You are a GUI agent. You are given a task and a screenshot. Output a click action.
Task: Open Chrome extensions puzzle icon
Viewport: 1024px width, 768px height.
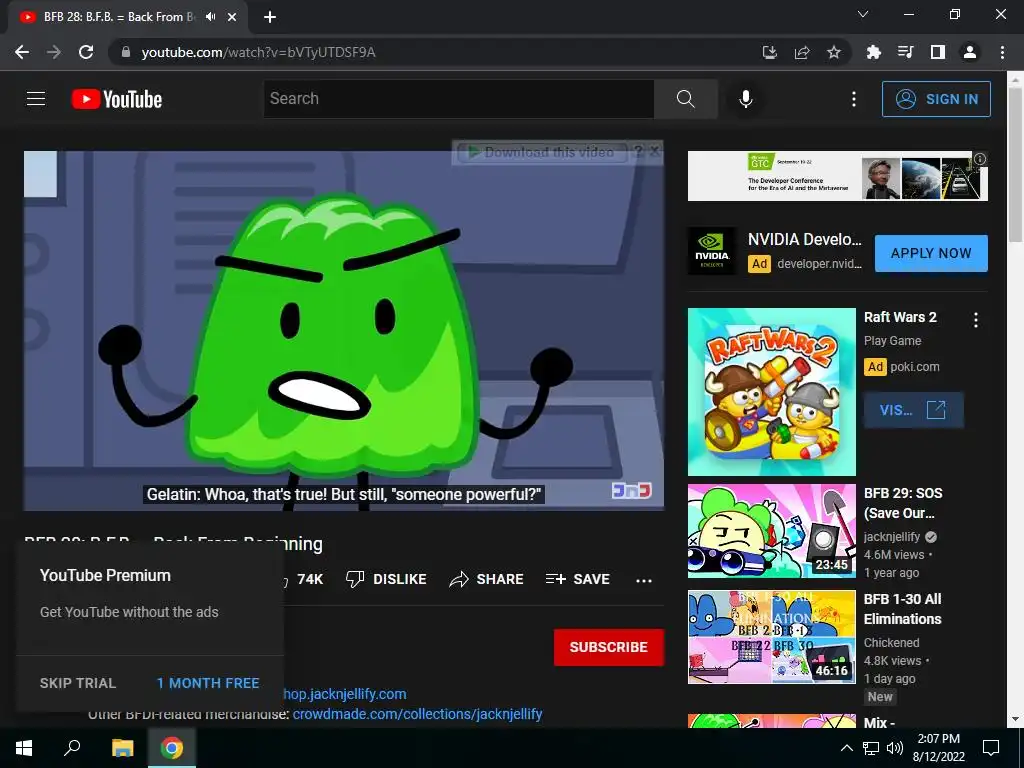[874, 52]
